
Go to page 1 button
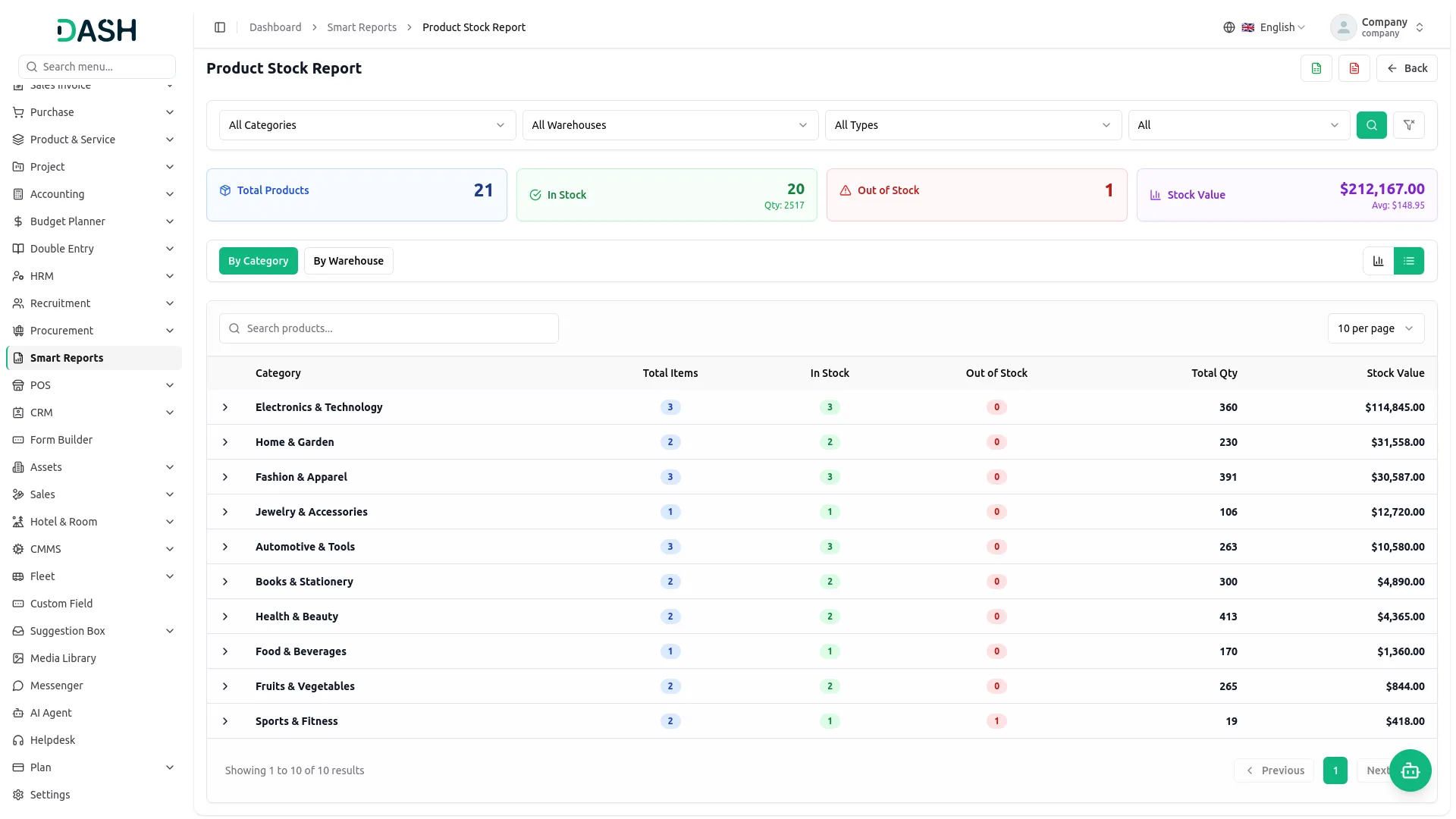pyautogui.click(x=1335, y=770)
